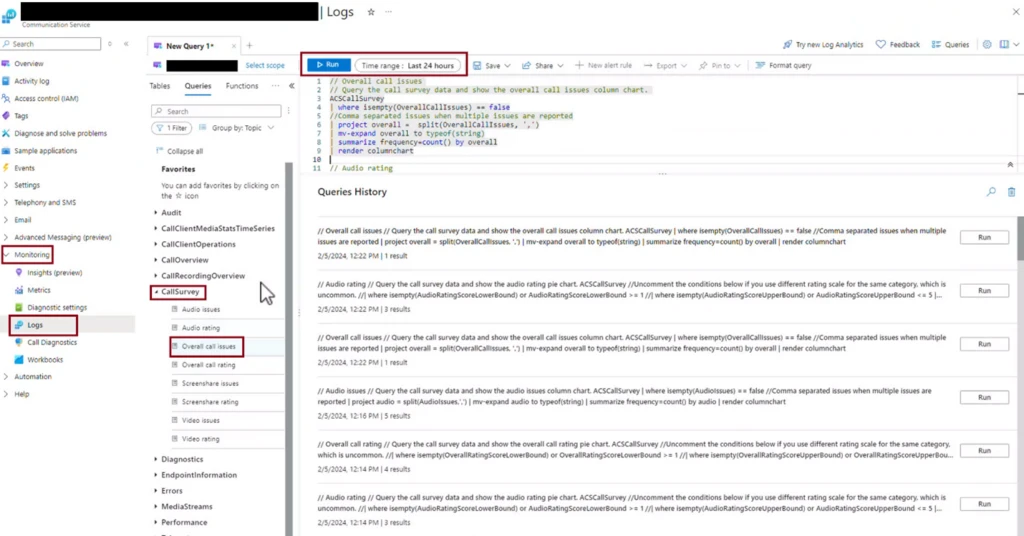The height and width of the screenshot is (536, 1024).
Task: Click Collapse all
Action: coord(180,151)
